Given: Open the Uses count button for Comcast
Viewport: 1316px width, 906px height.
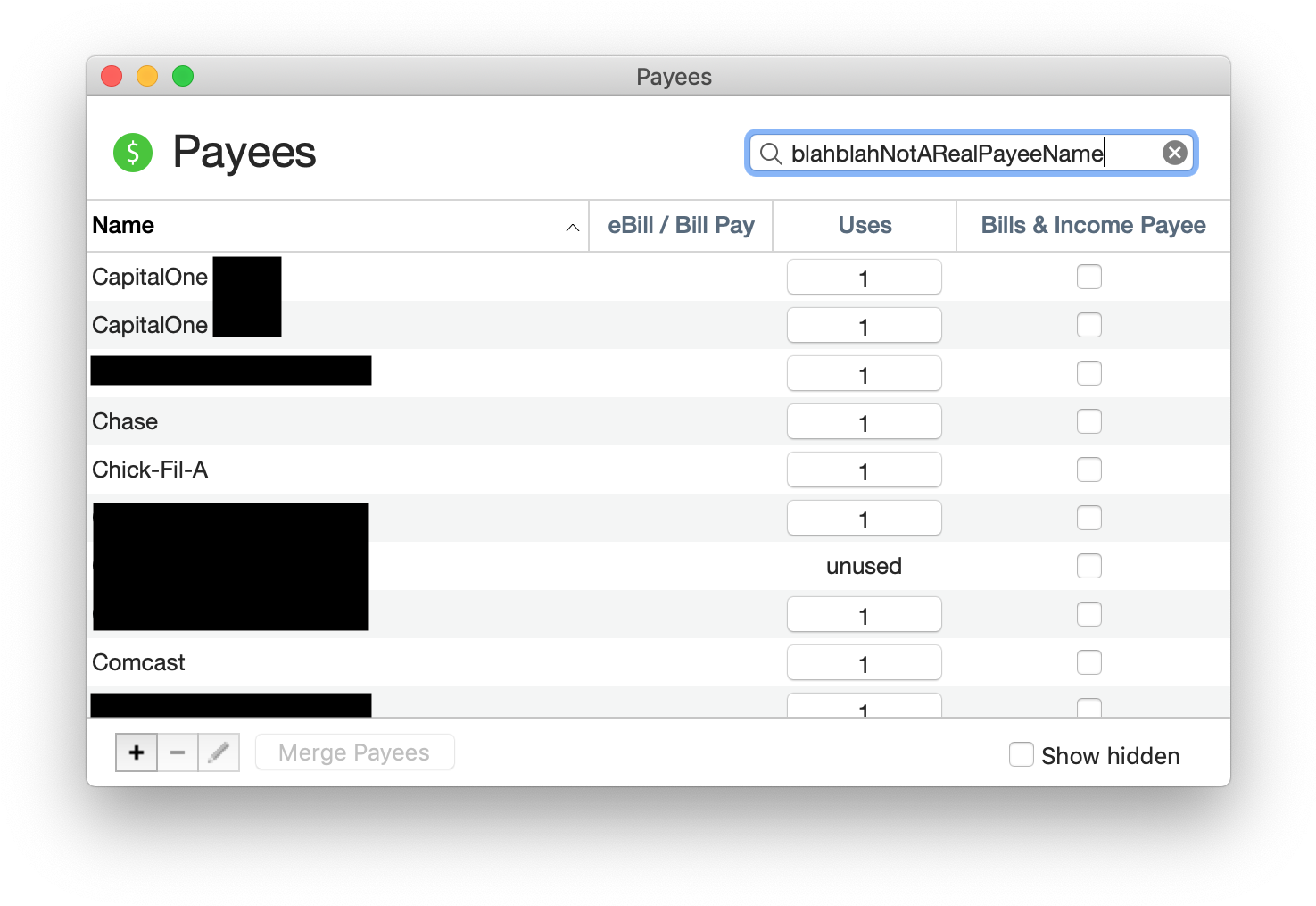Looking at the screenshot, I should pyautogui.click(x=865, y=662).
